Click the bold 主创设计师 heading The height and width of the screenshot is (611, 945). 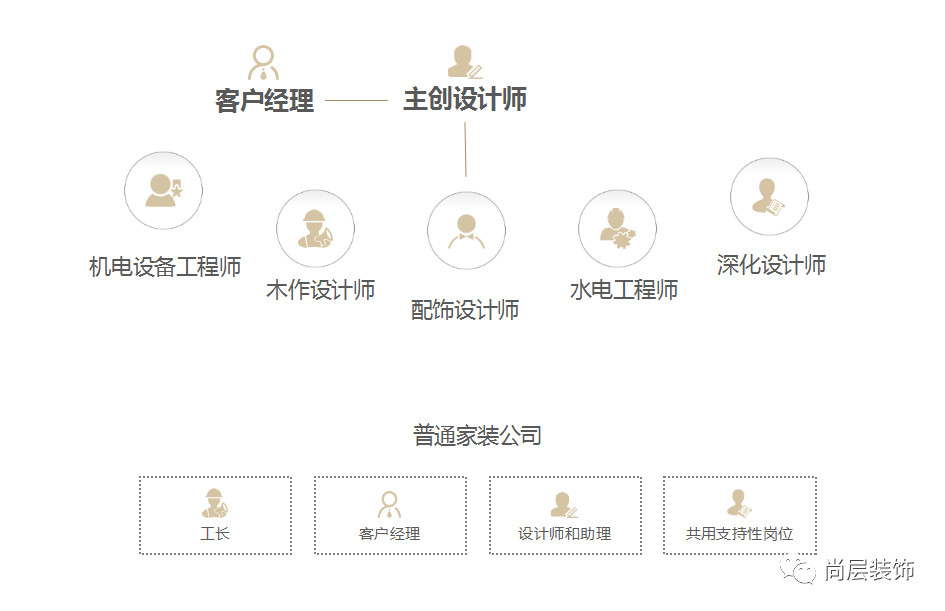(x=465, y=99)
